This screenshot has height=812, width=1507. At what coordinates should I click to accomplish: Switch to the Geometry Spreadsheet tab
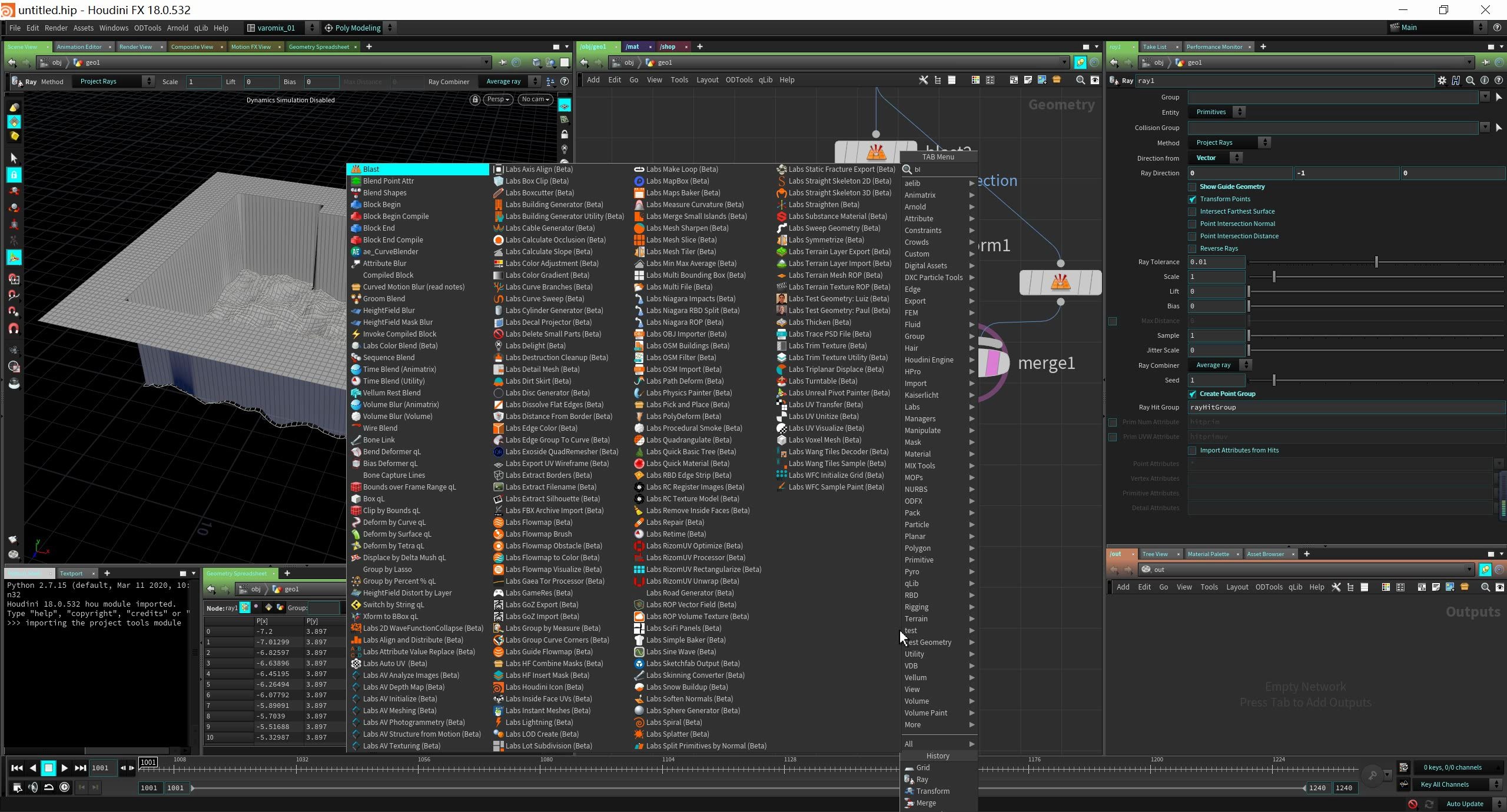pyautogui.click(x=318, y=46)
